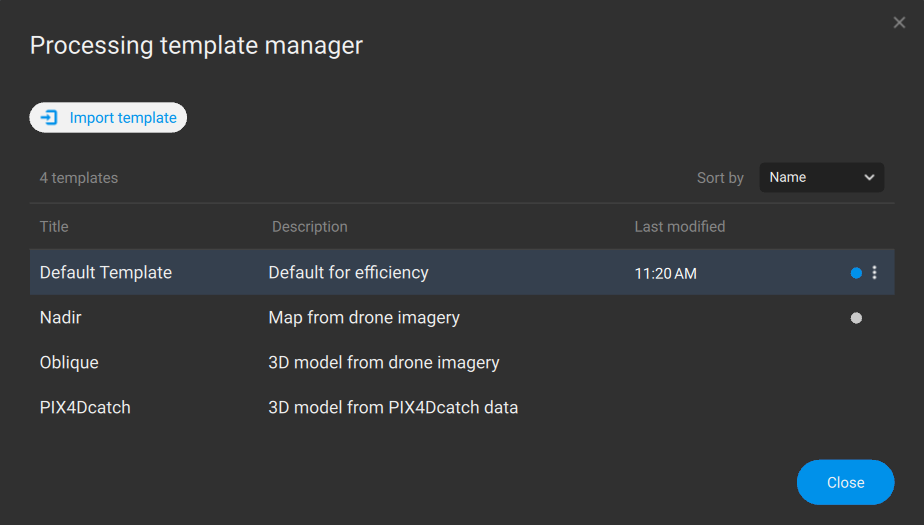Screen dimensions: 924x525
Task: Click the import arrow icon
Action: click(48, 118)
